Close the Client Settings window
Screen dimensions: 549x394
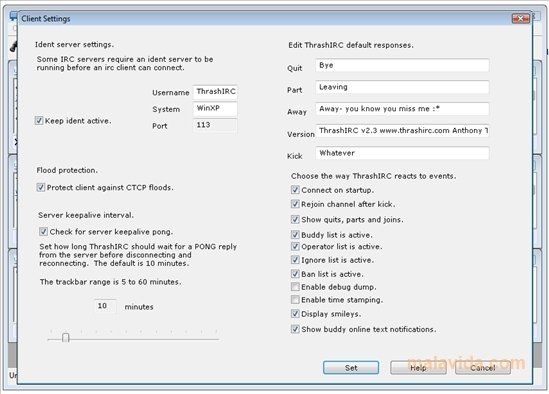pos(521,18)
